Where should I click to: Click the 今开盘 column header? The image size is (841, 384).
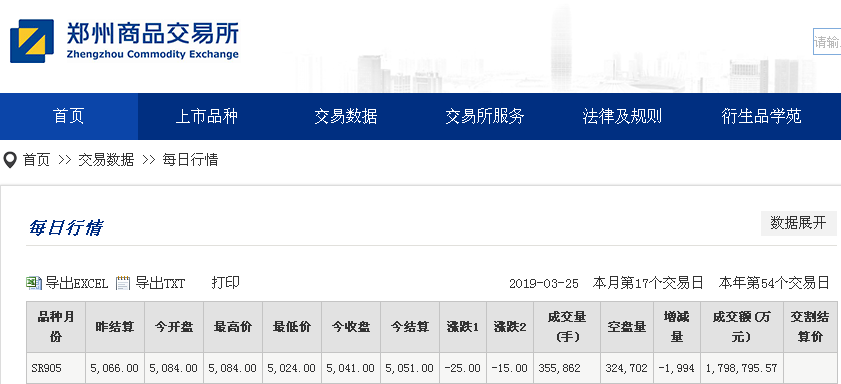(x=174, y=327)
